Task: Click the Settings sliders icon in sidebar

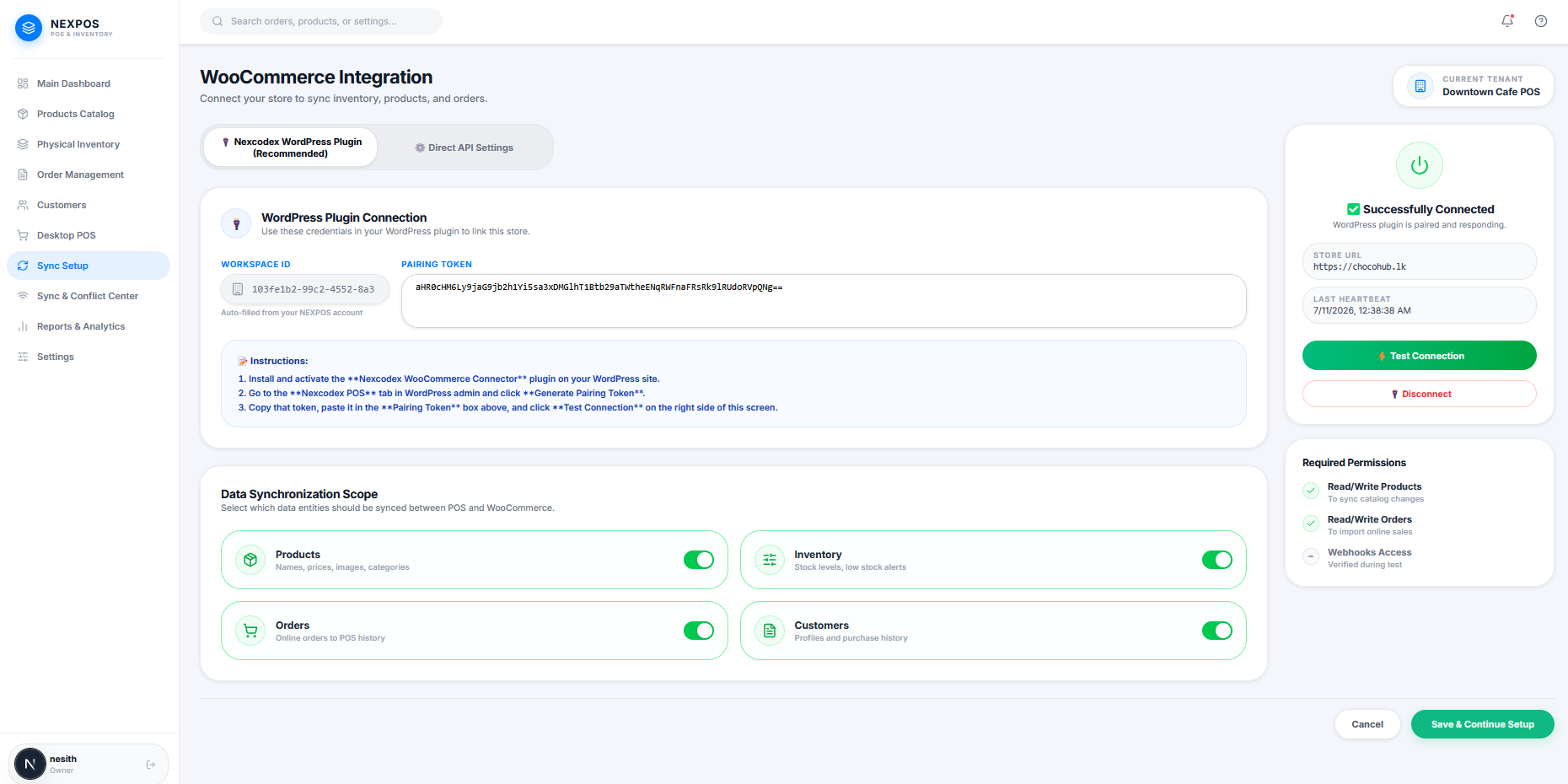Action: [x=23, y=357]
